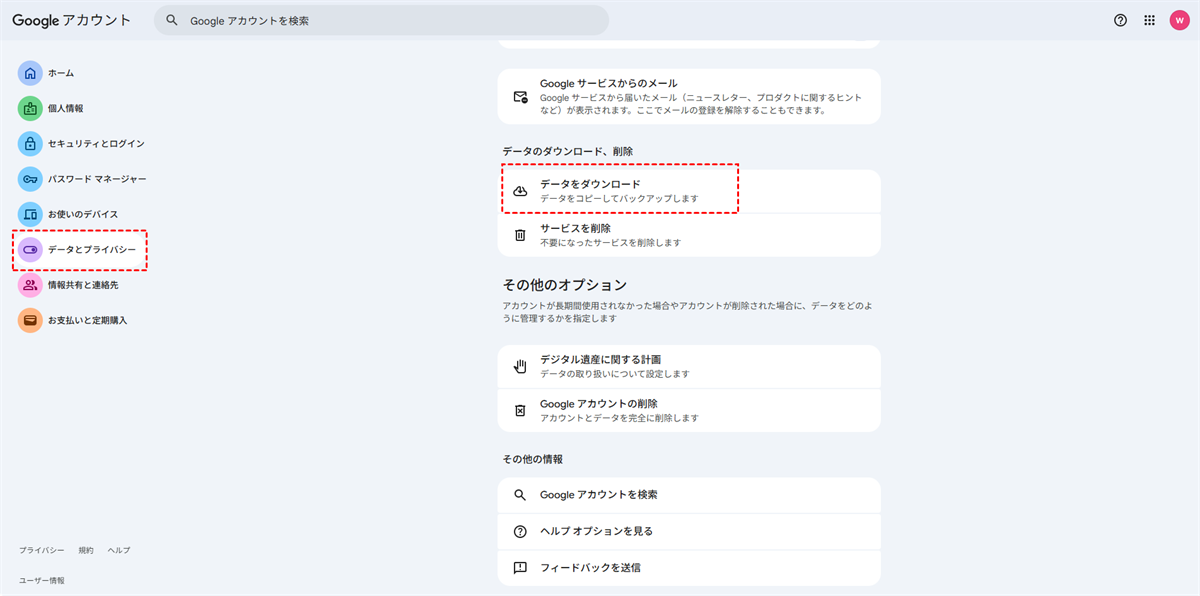Click the Google アカウント logo
Image resolution: width=1200 pixels, height=596 pixels.
pyautogui.click(x=72, y=20)
